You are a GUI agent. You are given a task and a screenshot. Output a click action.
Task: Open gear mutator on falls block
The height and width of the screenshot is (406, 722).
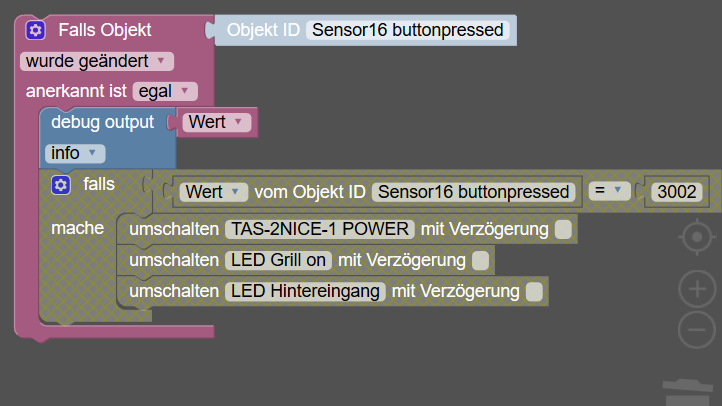point(61,185)
